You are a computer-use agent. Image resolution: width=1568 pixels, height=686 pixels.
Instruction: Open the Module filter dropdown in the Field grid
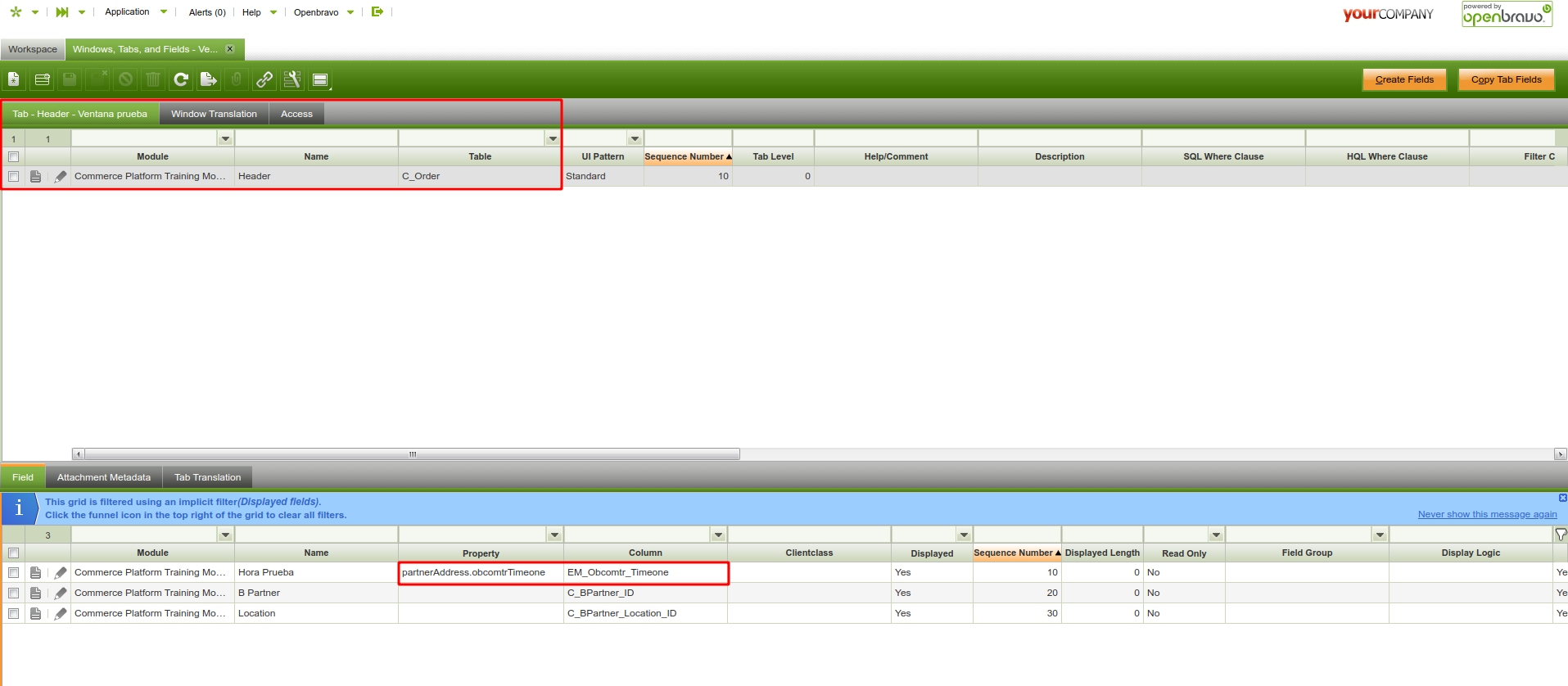tap(225, 535)
